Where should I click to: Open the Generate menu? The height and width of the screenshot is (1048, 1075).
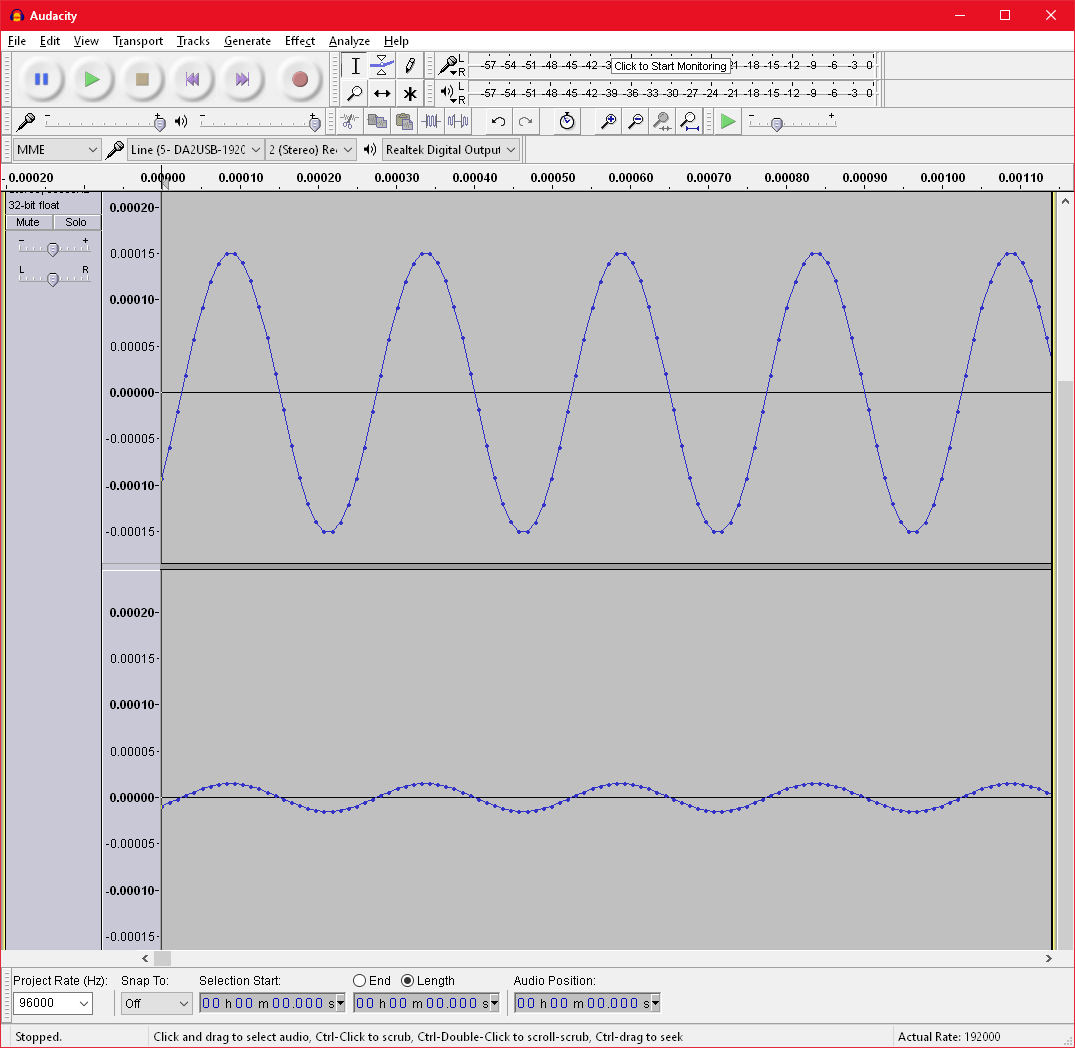click(x=247, y=41)
